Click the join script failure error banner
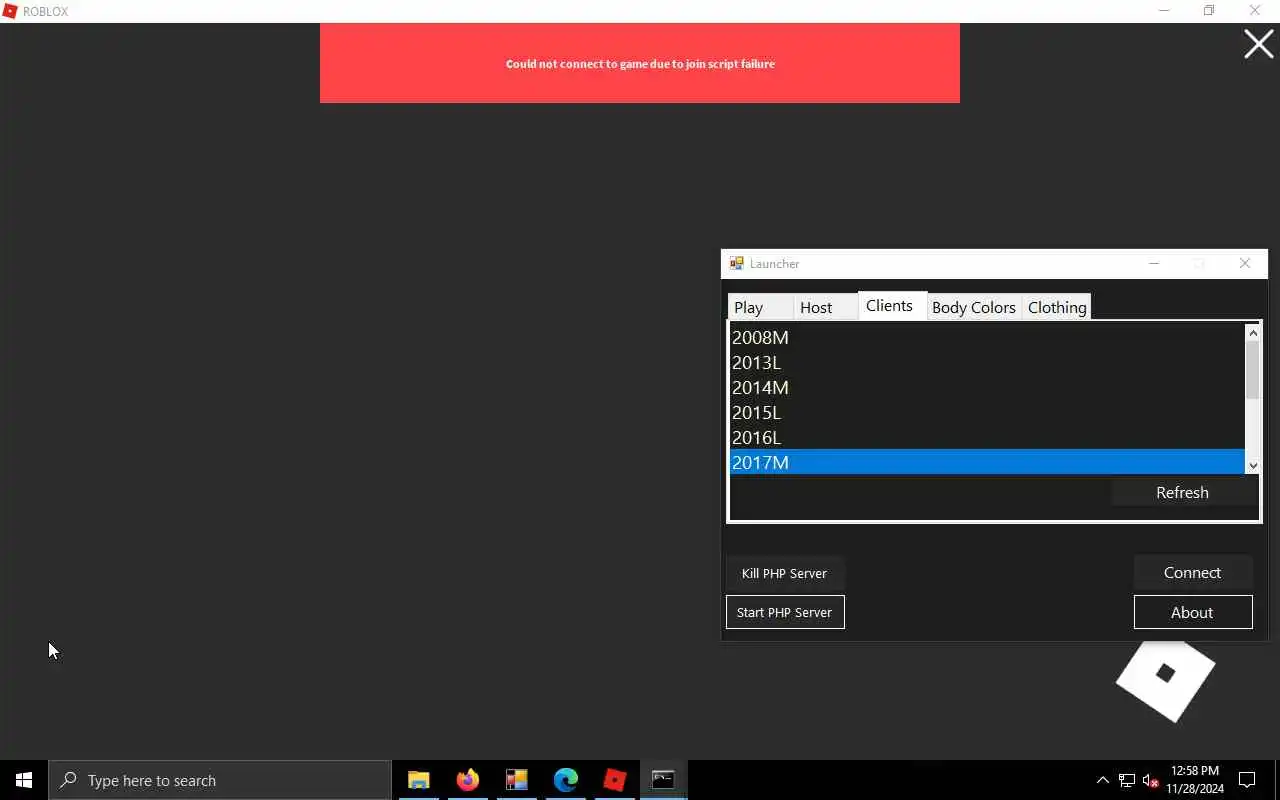 point(640,63)
